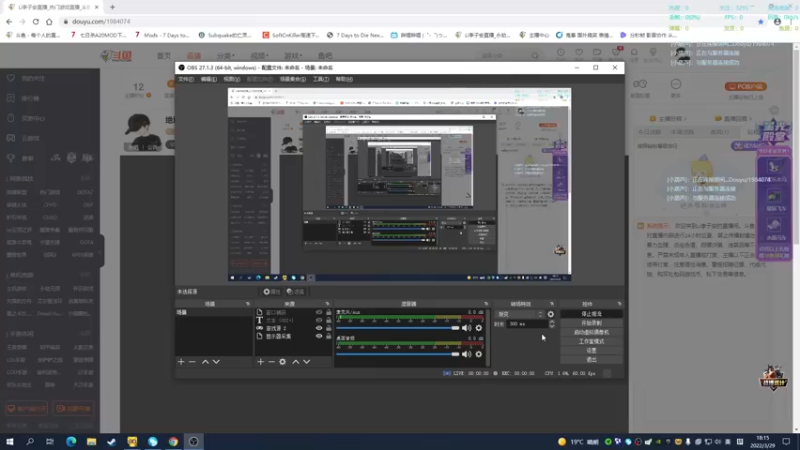Collapse the Douyu left sidebar via its handle
The height and width of the screenshot is (450, 800).
(102, 250)
